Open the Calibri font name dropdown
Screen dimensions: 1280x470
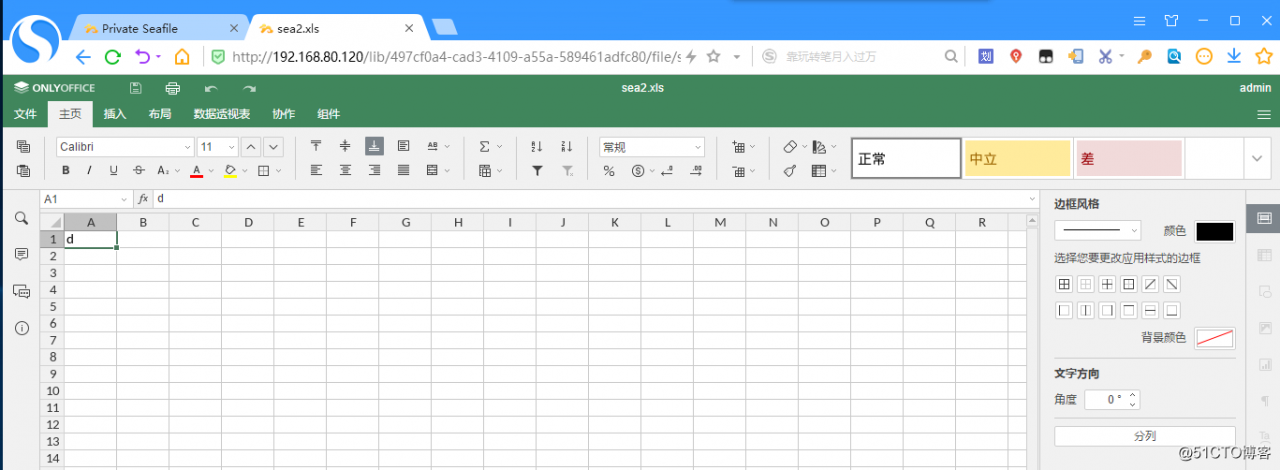(187, 147)
